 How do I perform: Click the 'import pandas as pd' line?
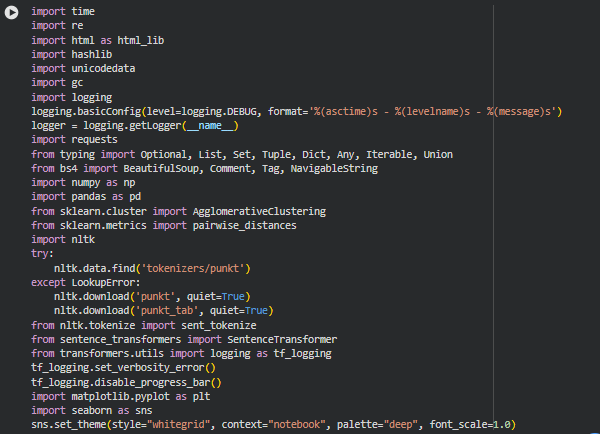pos(77,198)
